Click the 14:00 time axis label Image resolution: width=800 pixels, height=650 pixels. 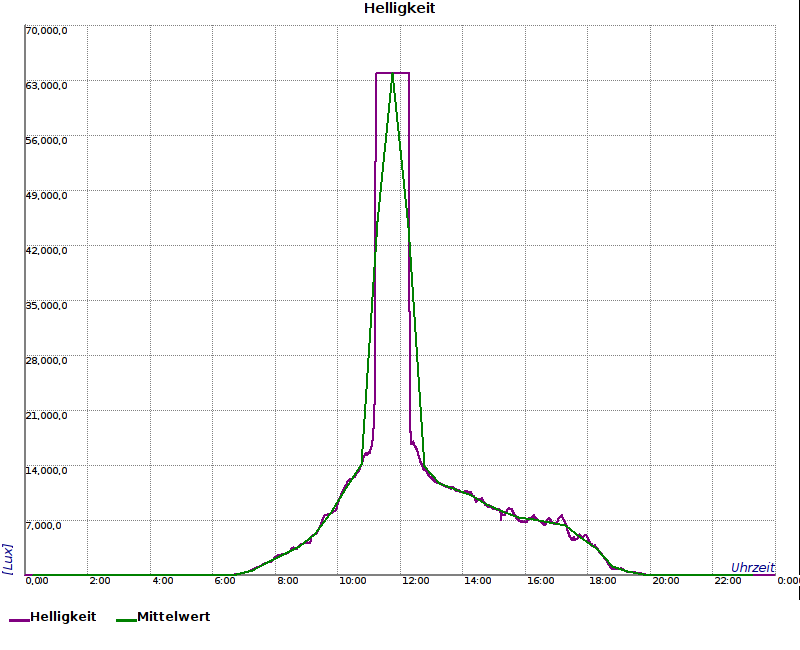tap(478, 581)
